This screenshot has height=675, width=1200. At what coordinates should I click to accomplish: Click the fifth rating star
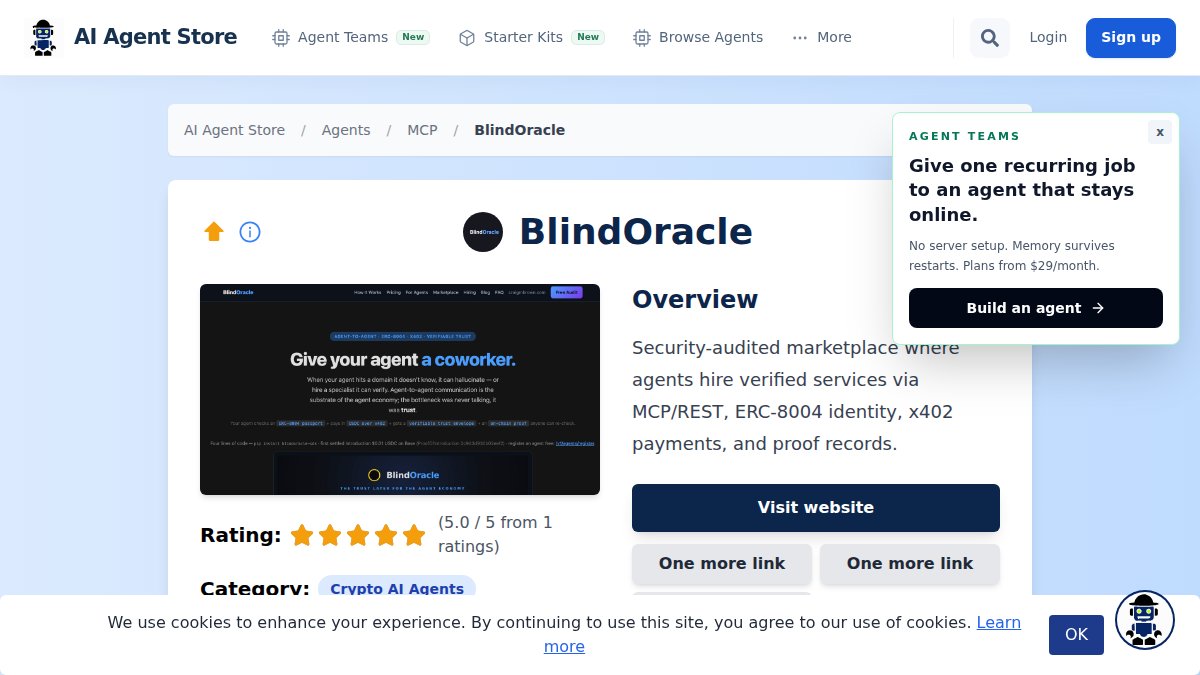coord(414,536)
